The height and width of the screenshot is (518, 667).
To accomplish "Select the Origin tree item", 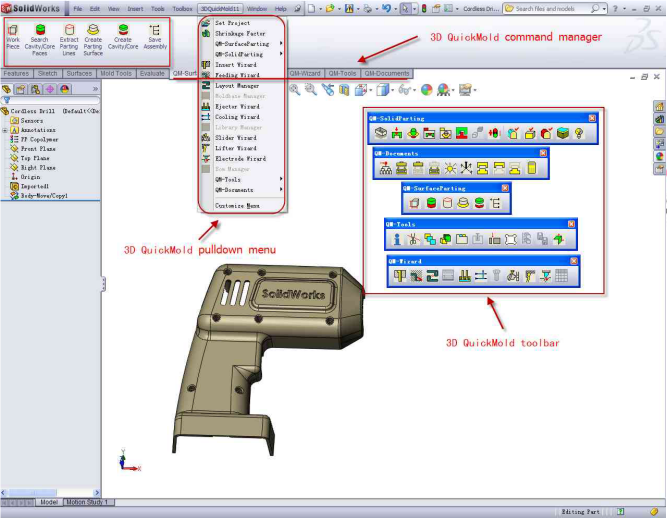I will [x=26, y=177].
